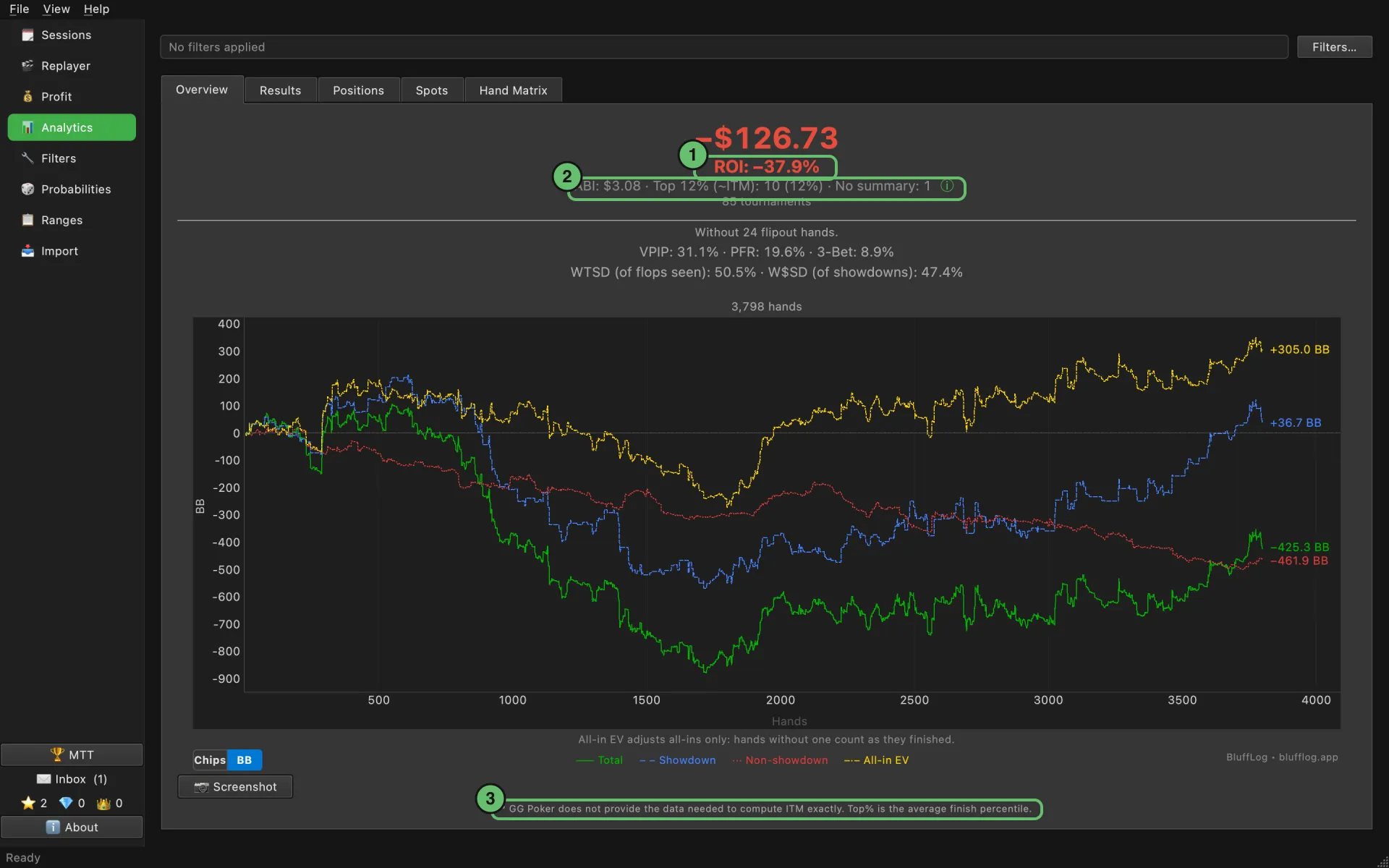The height and width of the screenshot is (868, 1389).
Task: Click the +305.0 BB chart value
Action: click(1299, 349)
